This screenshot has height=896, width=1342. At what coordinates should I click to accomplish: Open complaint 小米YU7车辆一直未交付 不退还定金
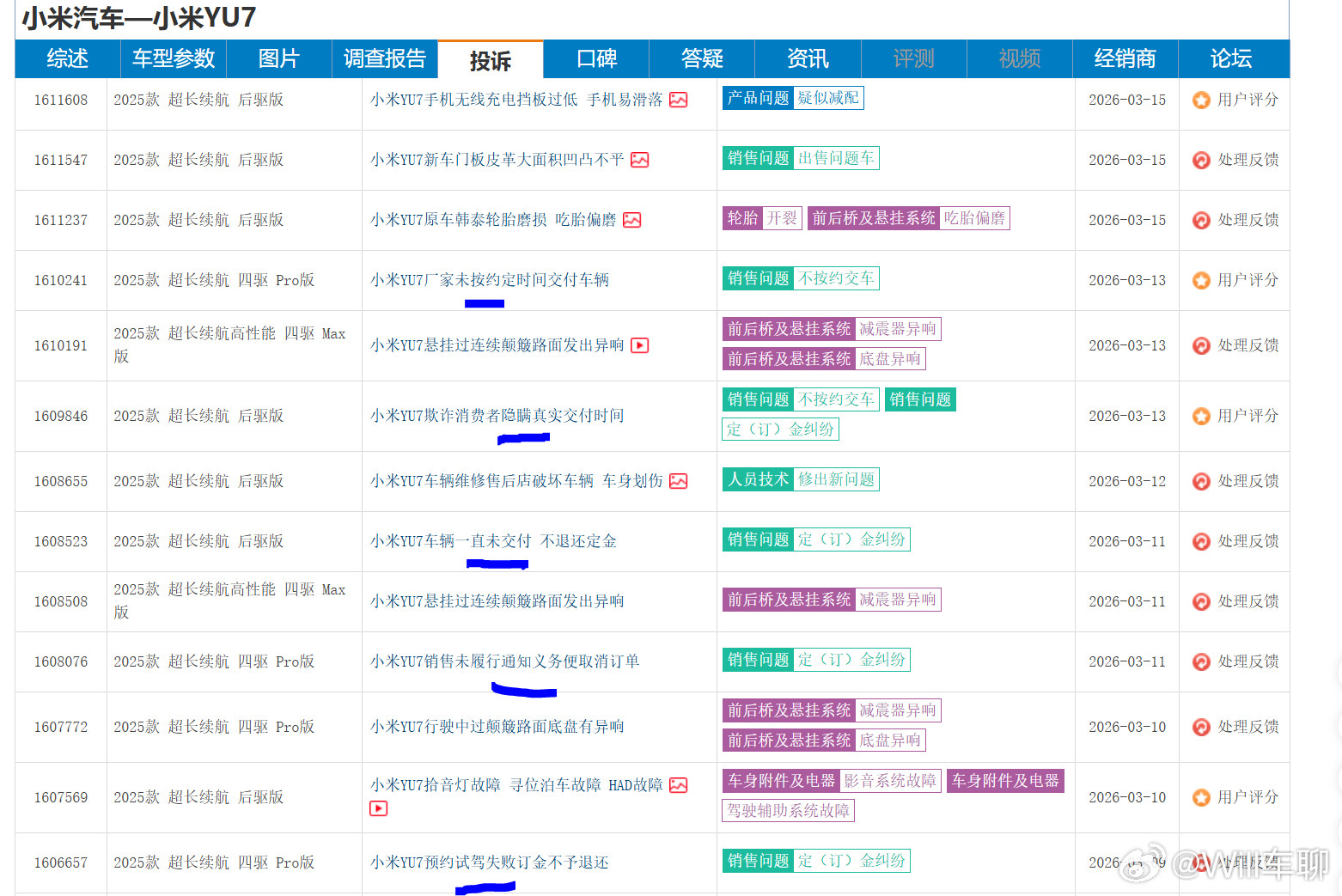tap(493, 541)
